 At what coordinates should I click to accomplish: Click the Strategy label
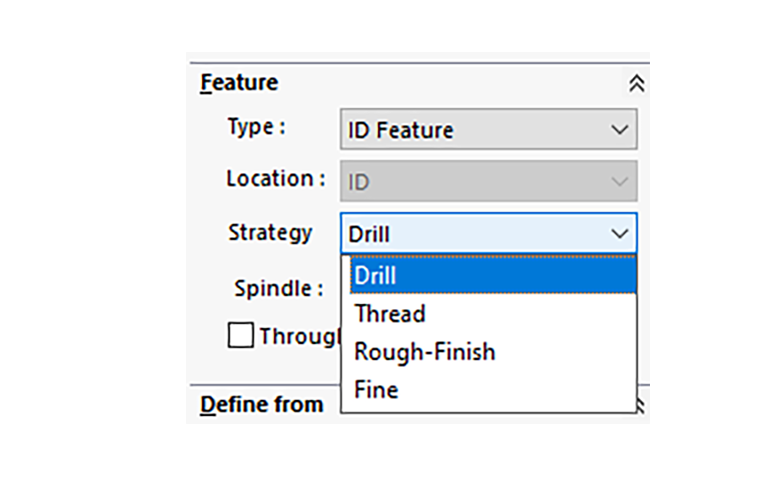[270, 233]
